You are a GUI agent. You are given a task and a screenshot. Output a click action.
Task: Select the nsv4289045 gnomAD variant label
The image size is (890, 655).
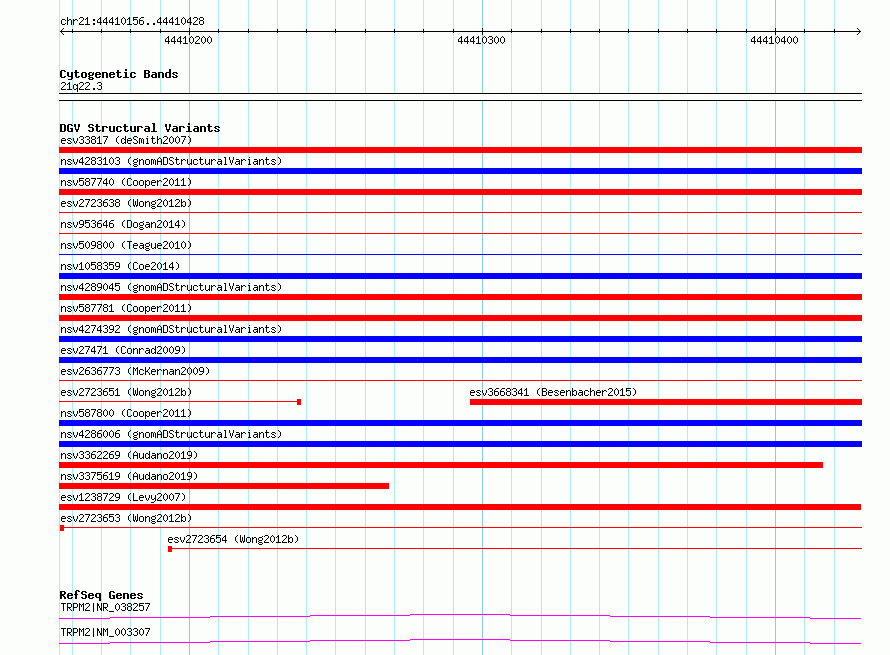pos(171,287)
